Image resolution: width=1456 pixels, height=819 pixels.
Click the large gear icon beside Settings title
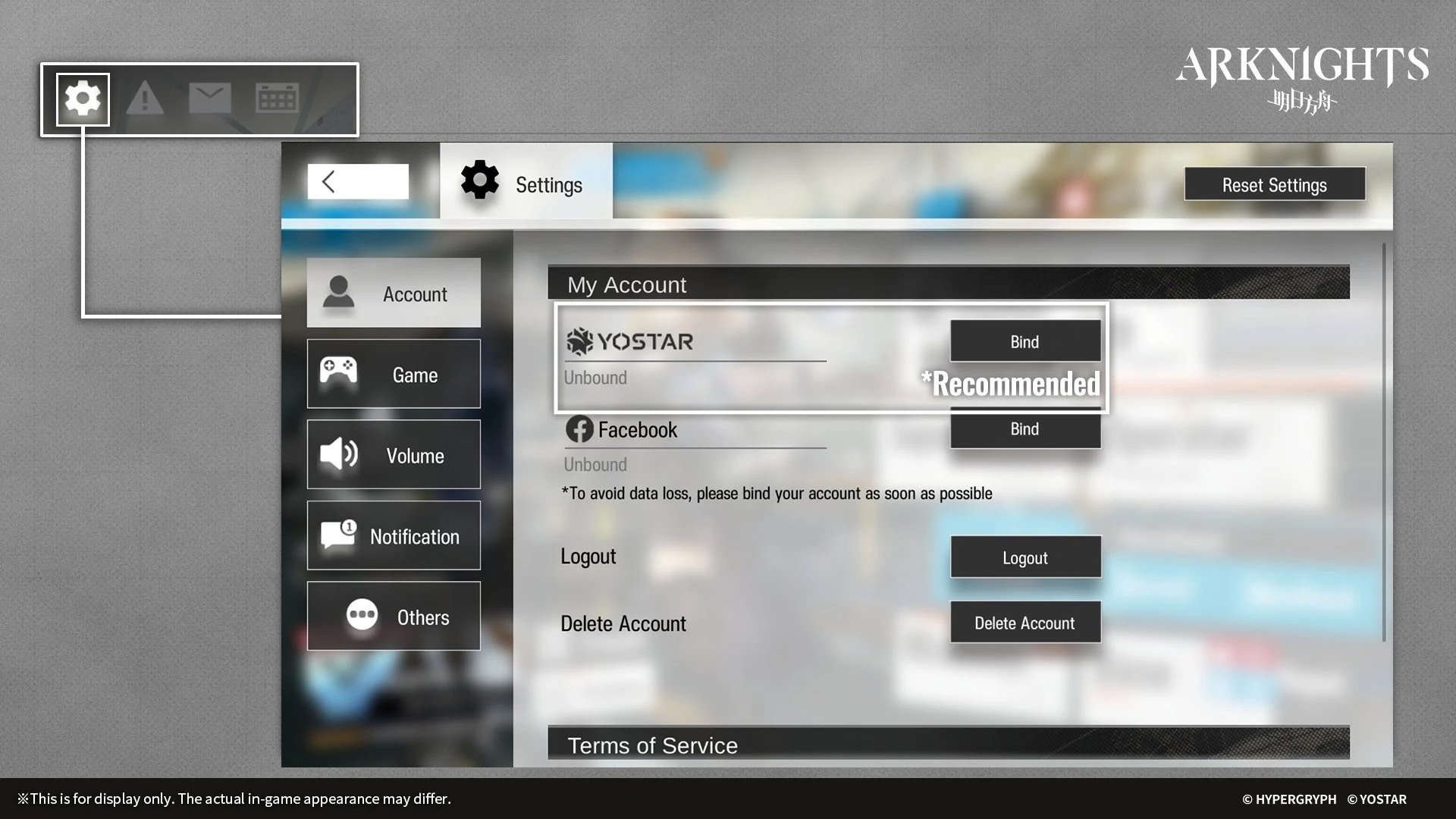click(x=480, y=180)
